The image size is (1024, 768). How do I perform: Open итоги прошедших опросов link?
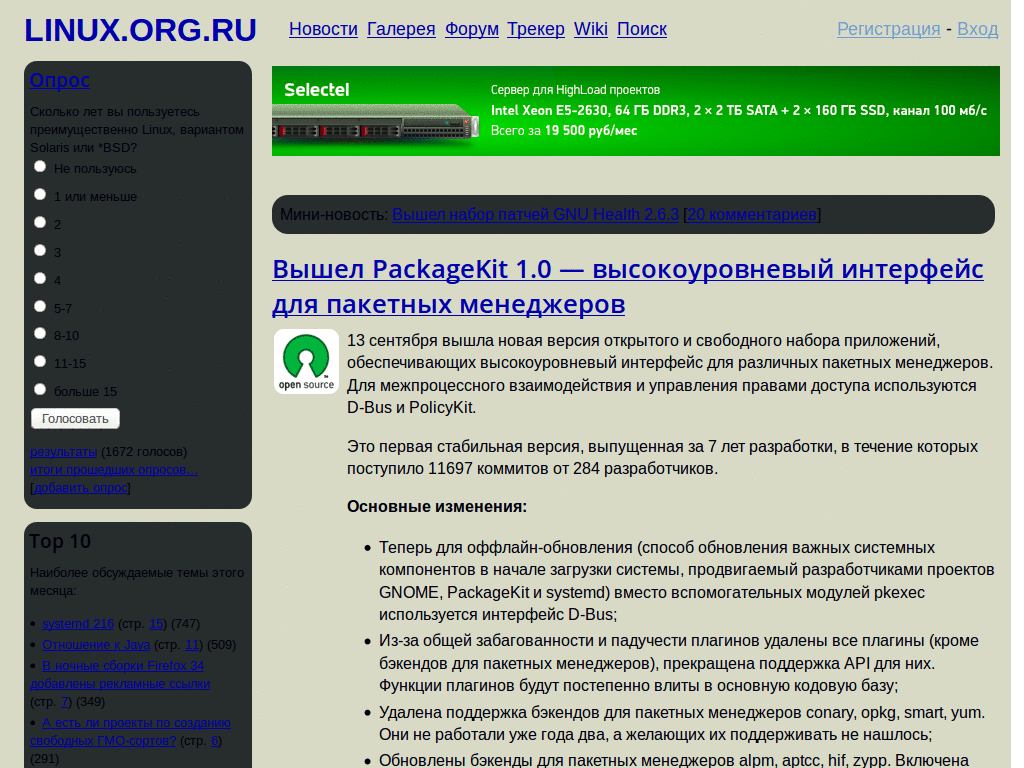point(114,470)
